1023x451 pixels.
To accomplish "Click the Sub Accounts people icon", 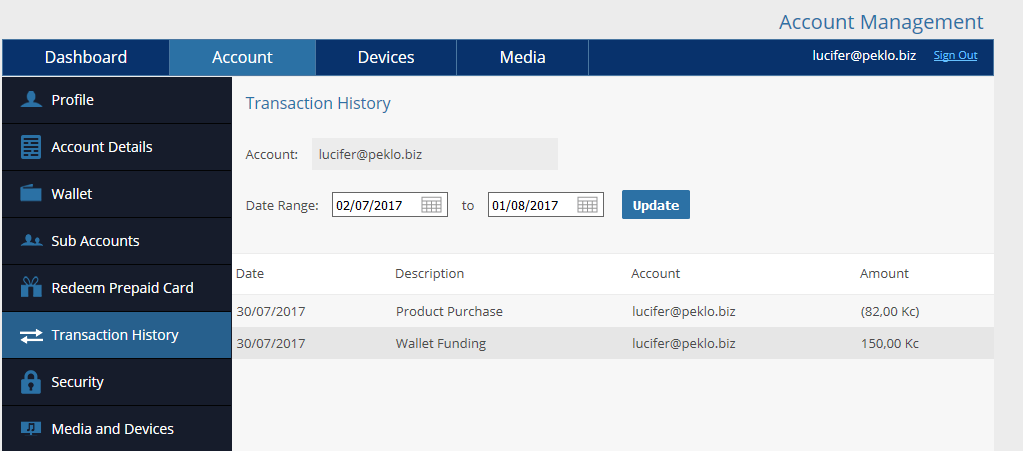I will coord(31,241).
